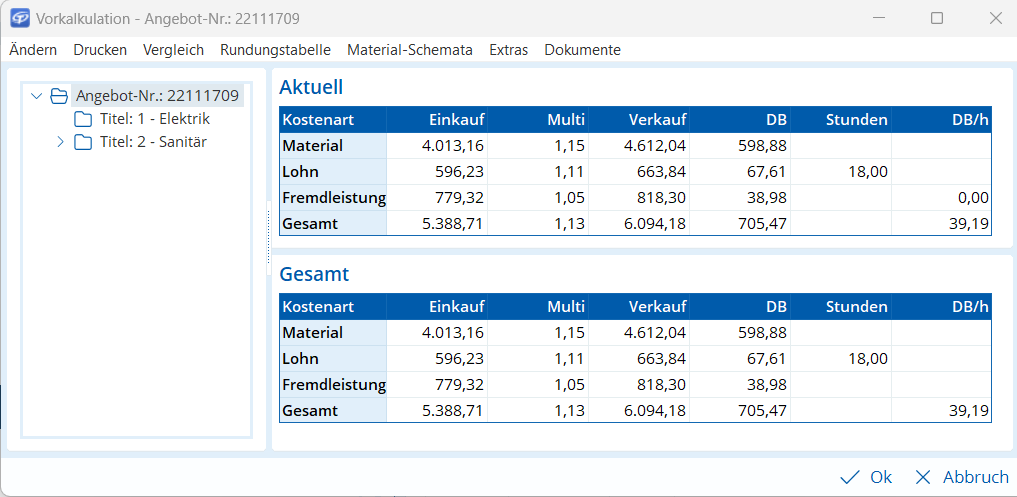Click Material Multi value 1,15 in Aktuell table
The height and width of the screenshot is (497, 1017).
coord(567,146)
